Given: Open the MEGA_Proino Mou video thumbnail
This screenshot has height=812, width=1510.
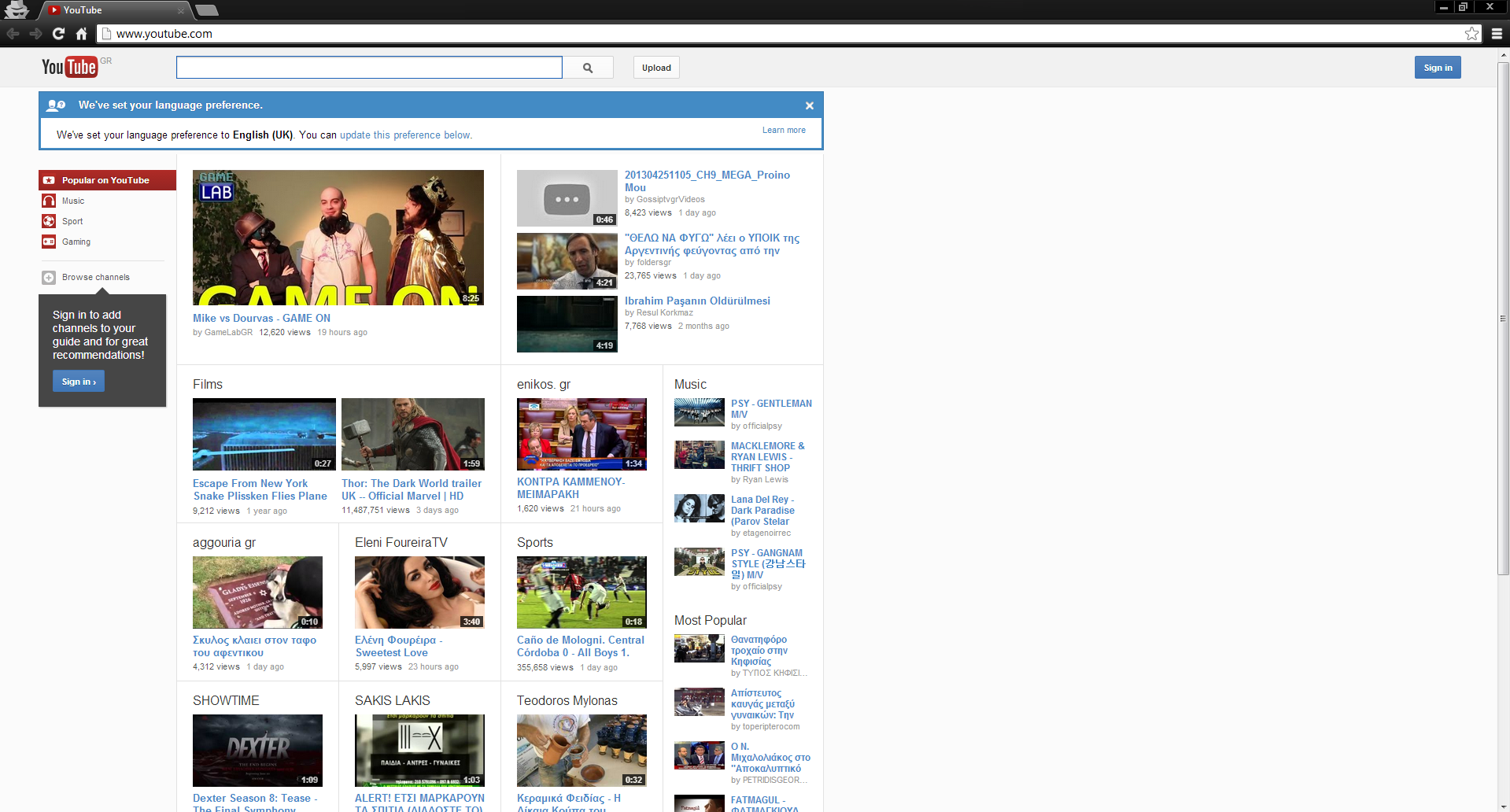Looking at the screenshot, I should click(x=567, y=198).
